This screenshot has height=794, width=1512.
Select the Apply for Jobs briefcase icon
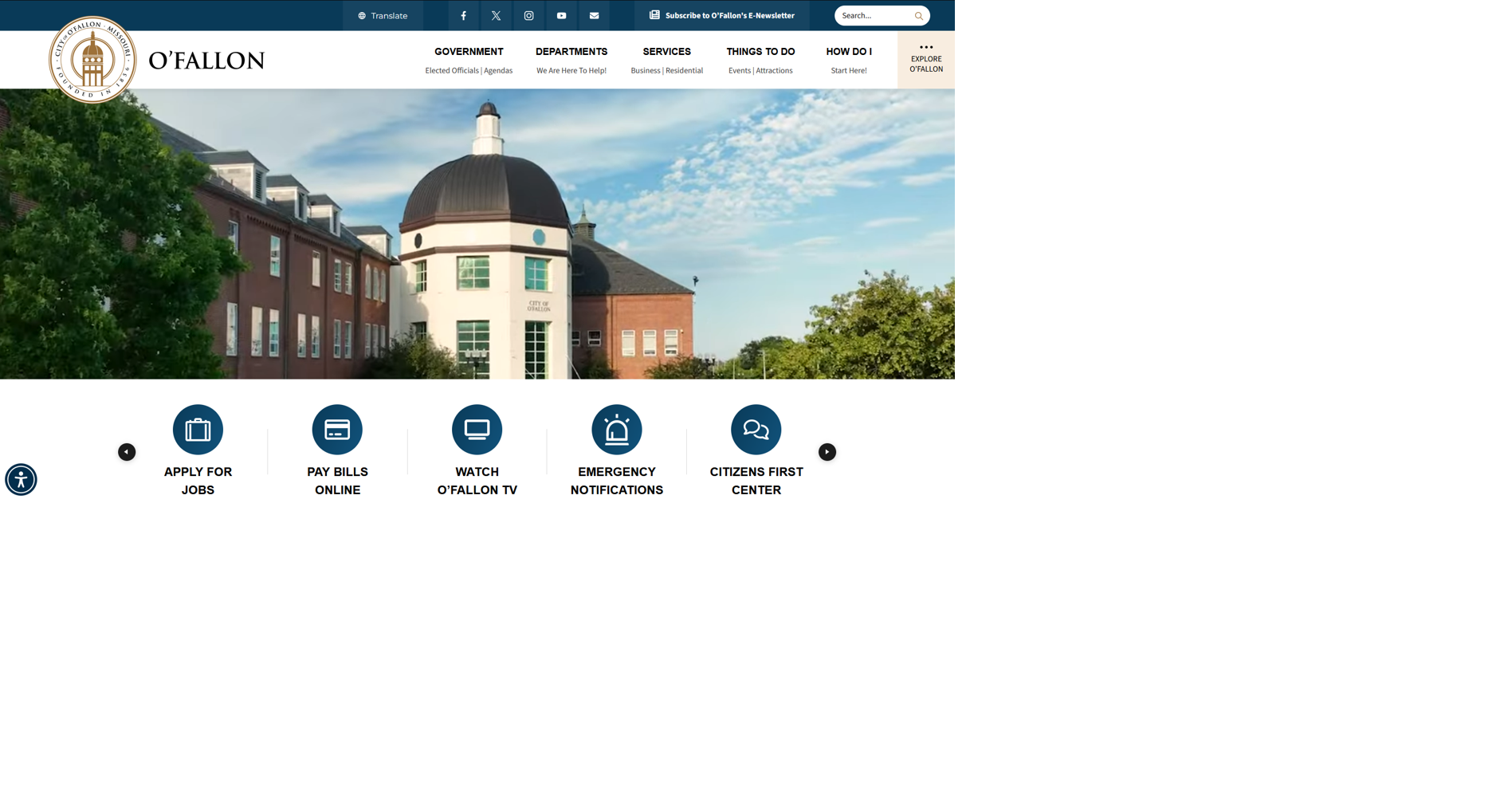[198, 429]
